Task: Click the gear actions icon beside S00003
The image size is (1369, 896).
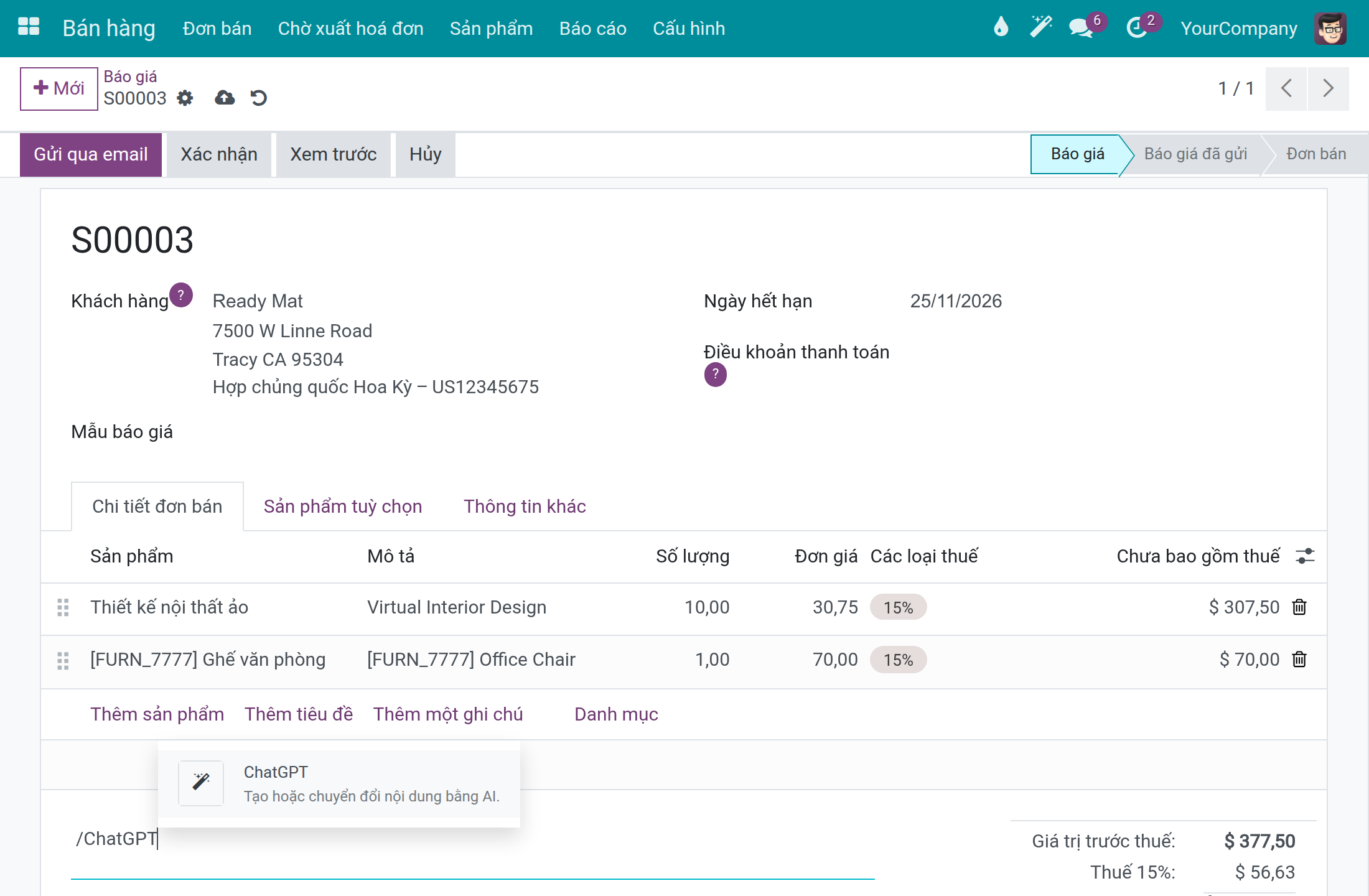Action: point(185,98)
